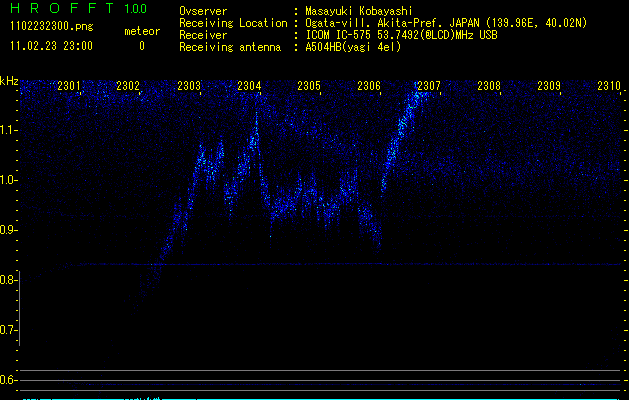Click time marker 2303
629x400 pixels.
coord(189,86)
